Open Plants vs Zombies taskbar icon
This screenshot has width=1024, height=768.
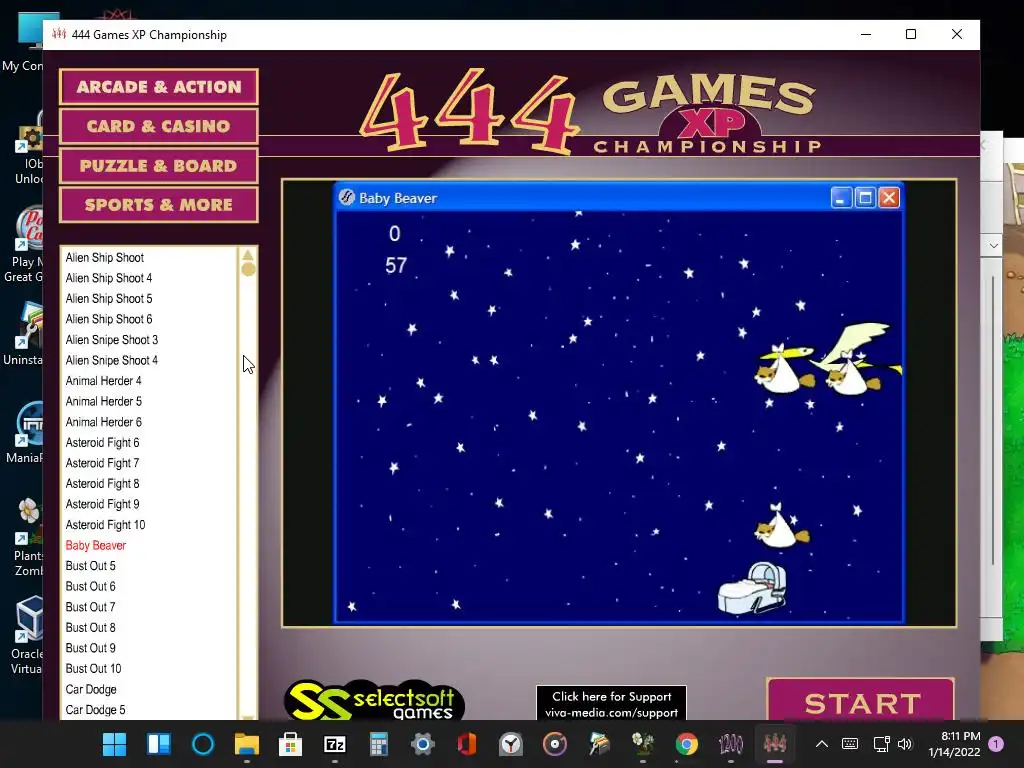click(x=643, y=744)
